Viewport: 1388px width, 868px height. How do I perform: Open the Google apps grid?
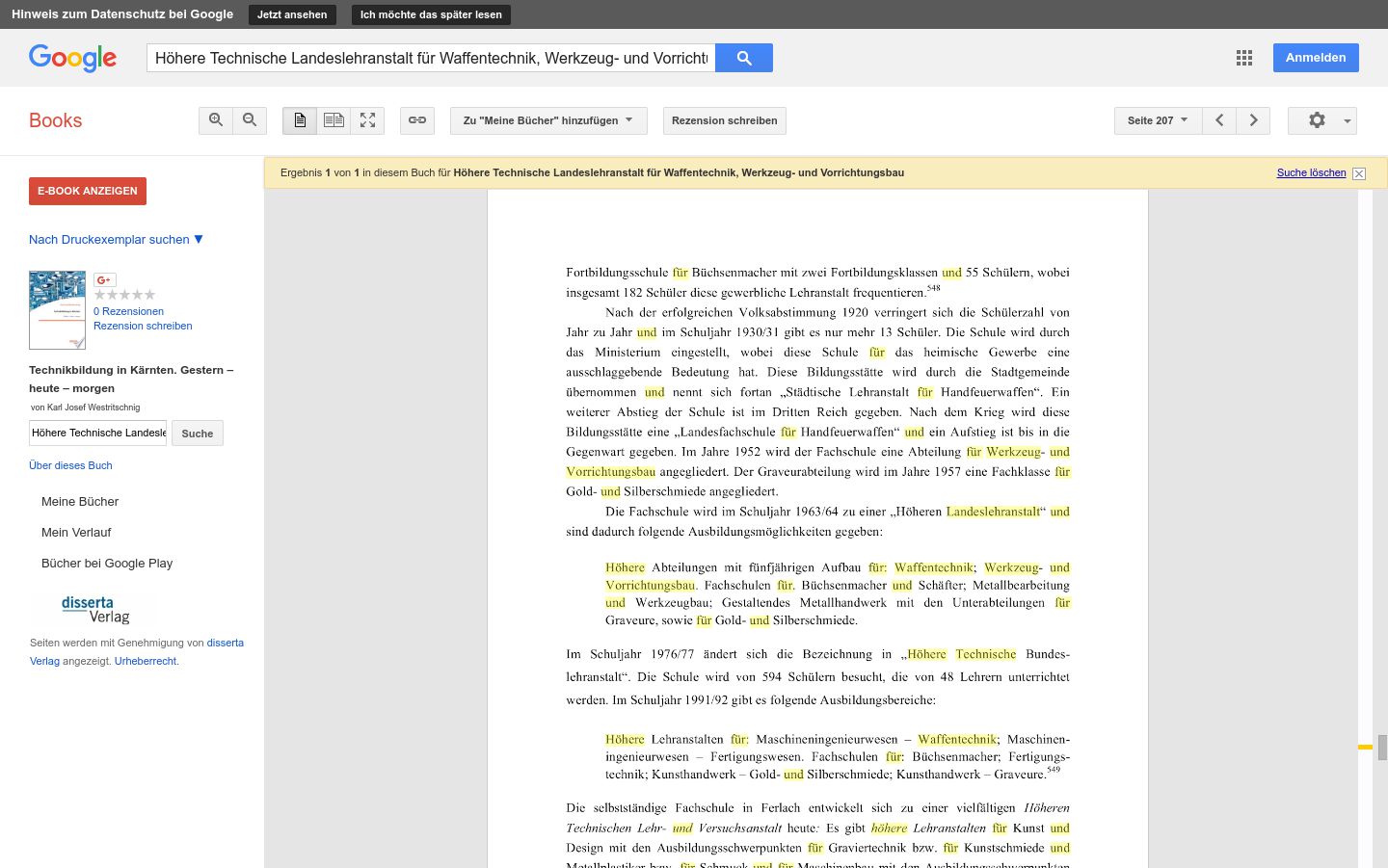[x=1244, y=58]
